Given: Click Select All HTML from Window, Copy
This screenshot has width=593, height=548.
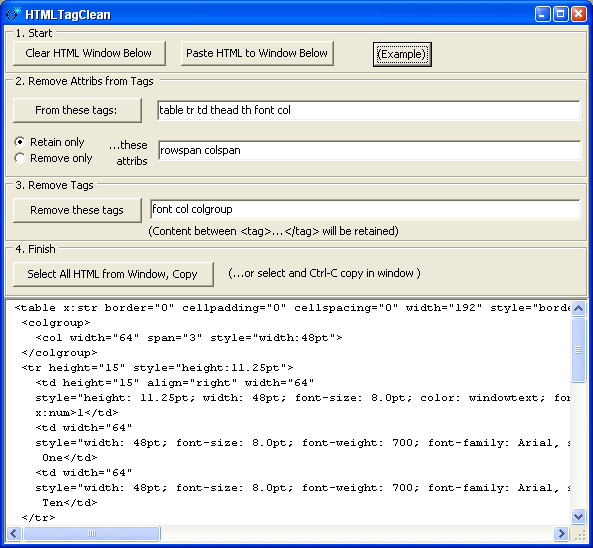Looking at the screenshot, I should pos(113,274).
